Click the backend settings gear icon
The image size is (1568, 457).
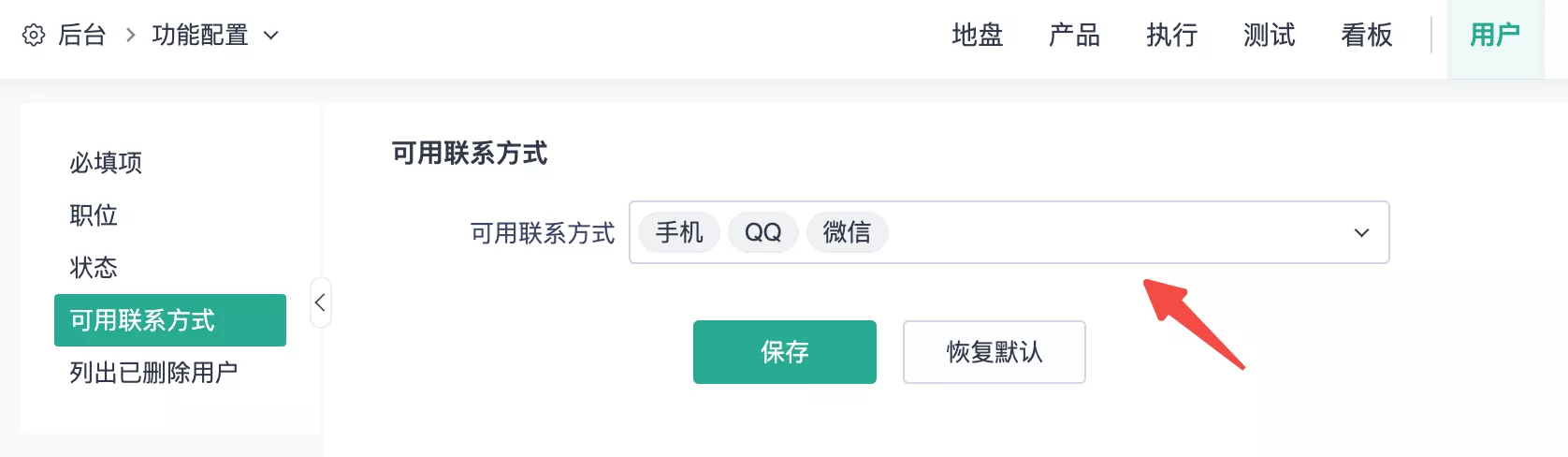34,36
